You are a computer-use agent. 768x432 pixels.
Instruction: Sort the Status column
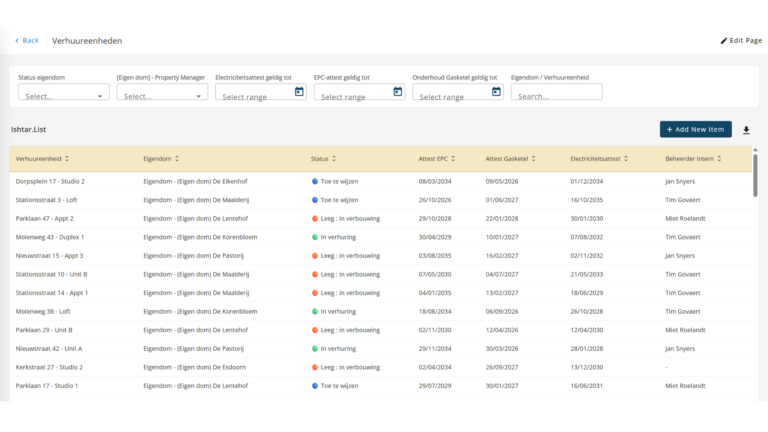[x=334, y=159]
